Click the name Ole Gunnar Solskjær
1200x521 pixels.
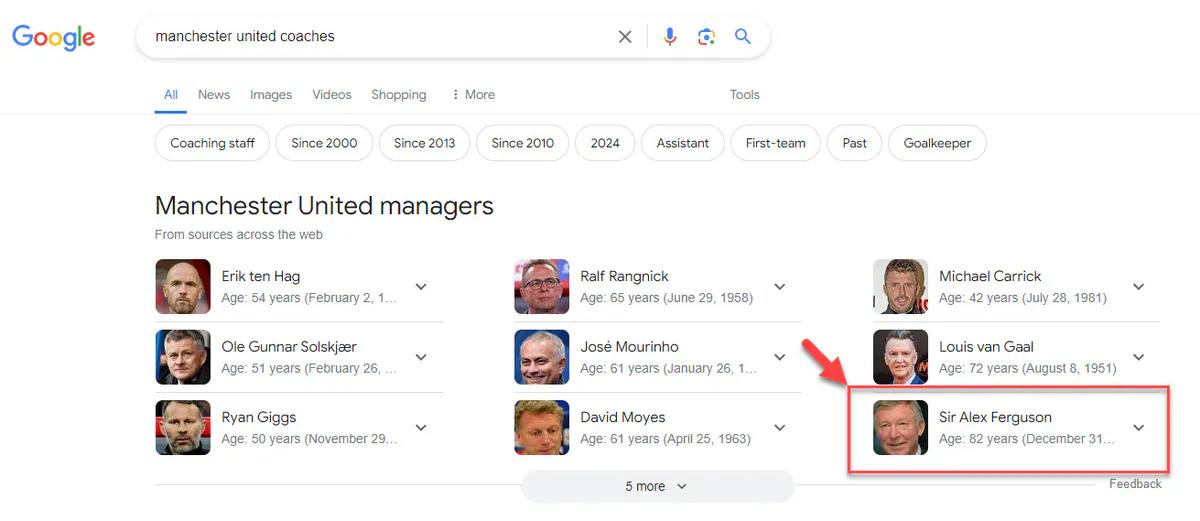289,347
